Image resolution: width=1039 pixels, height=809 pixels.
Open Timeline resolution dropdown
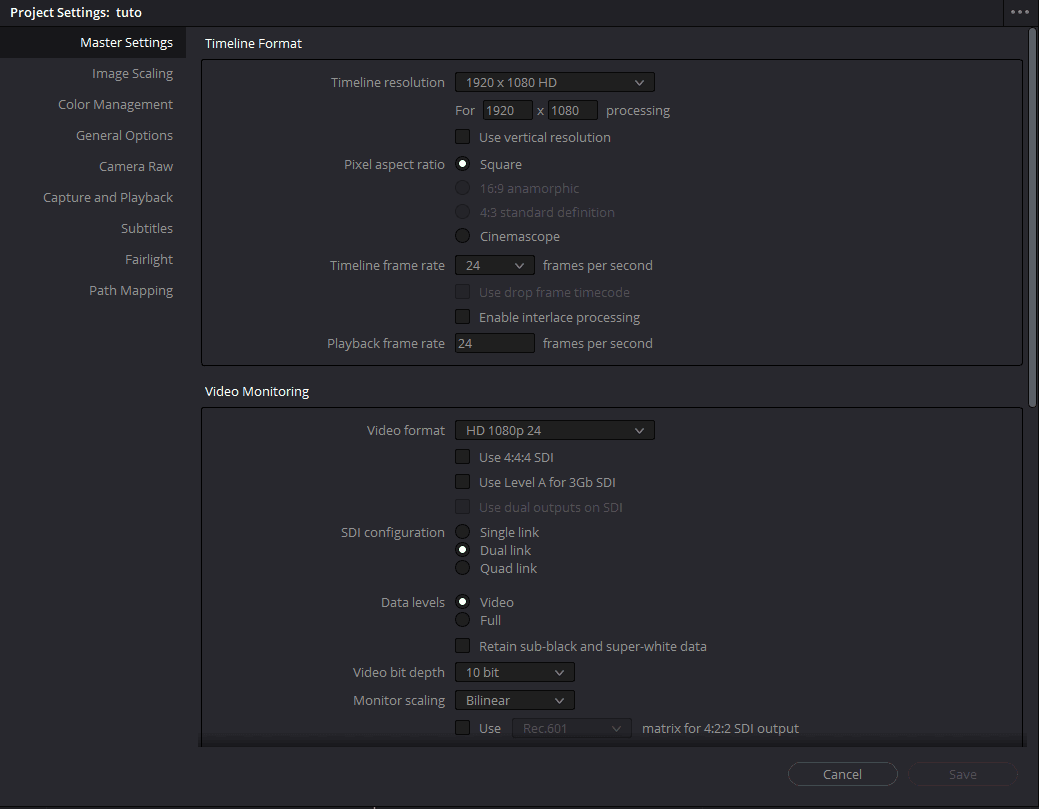click(555, 82)
